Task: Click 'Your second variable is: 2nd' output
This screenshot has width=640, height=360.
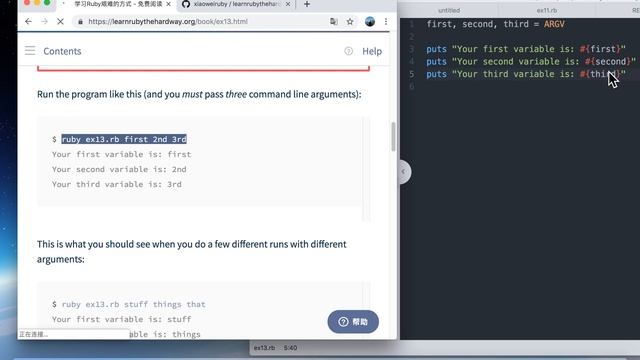Action: (119, 169)
